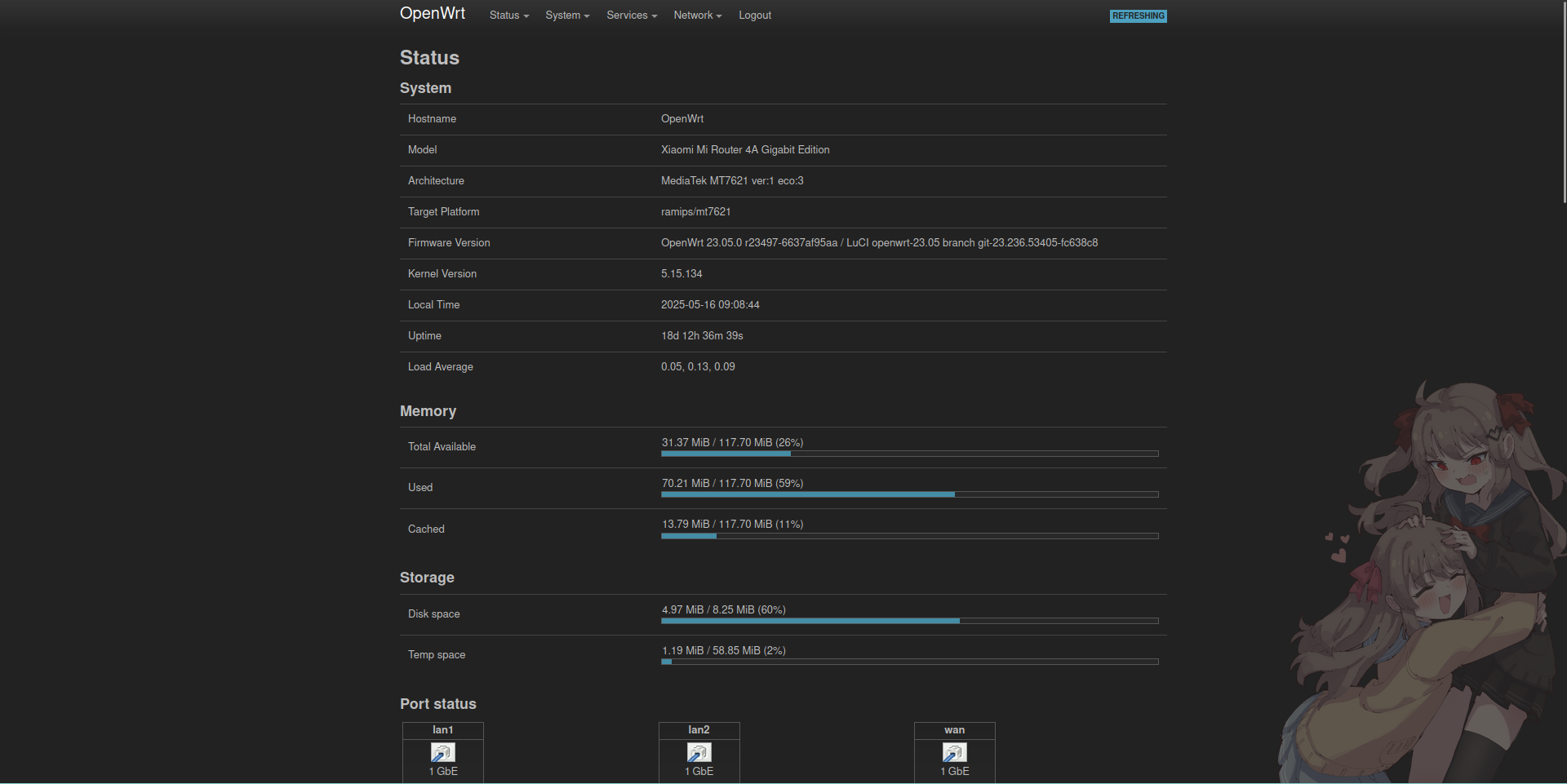Click the firmware version text

click(879, 243)
